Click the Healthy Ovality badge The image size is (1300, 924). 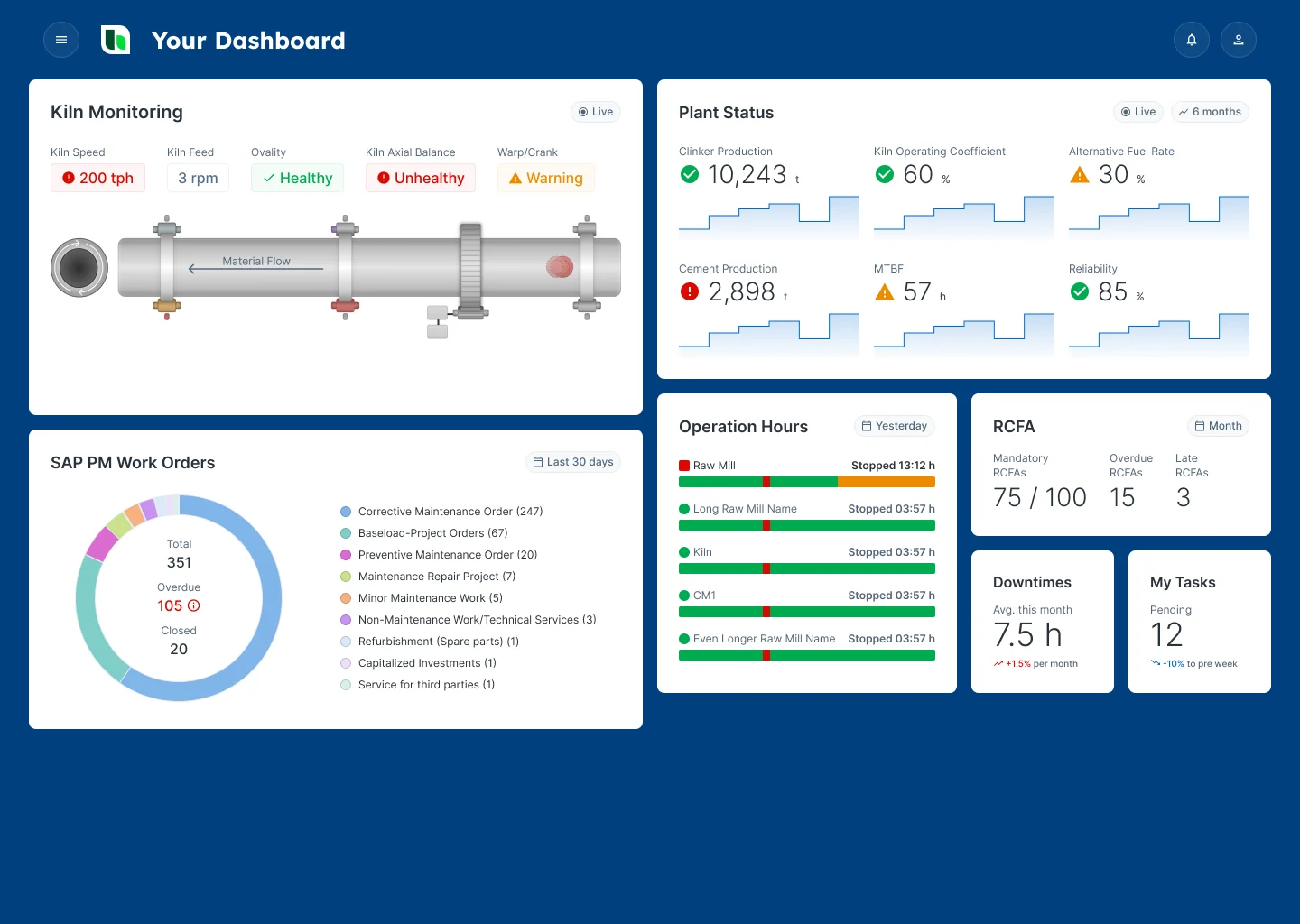298,178
